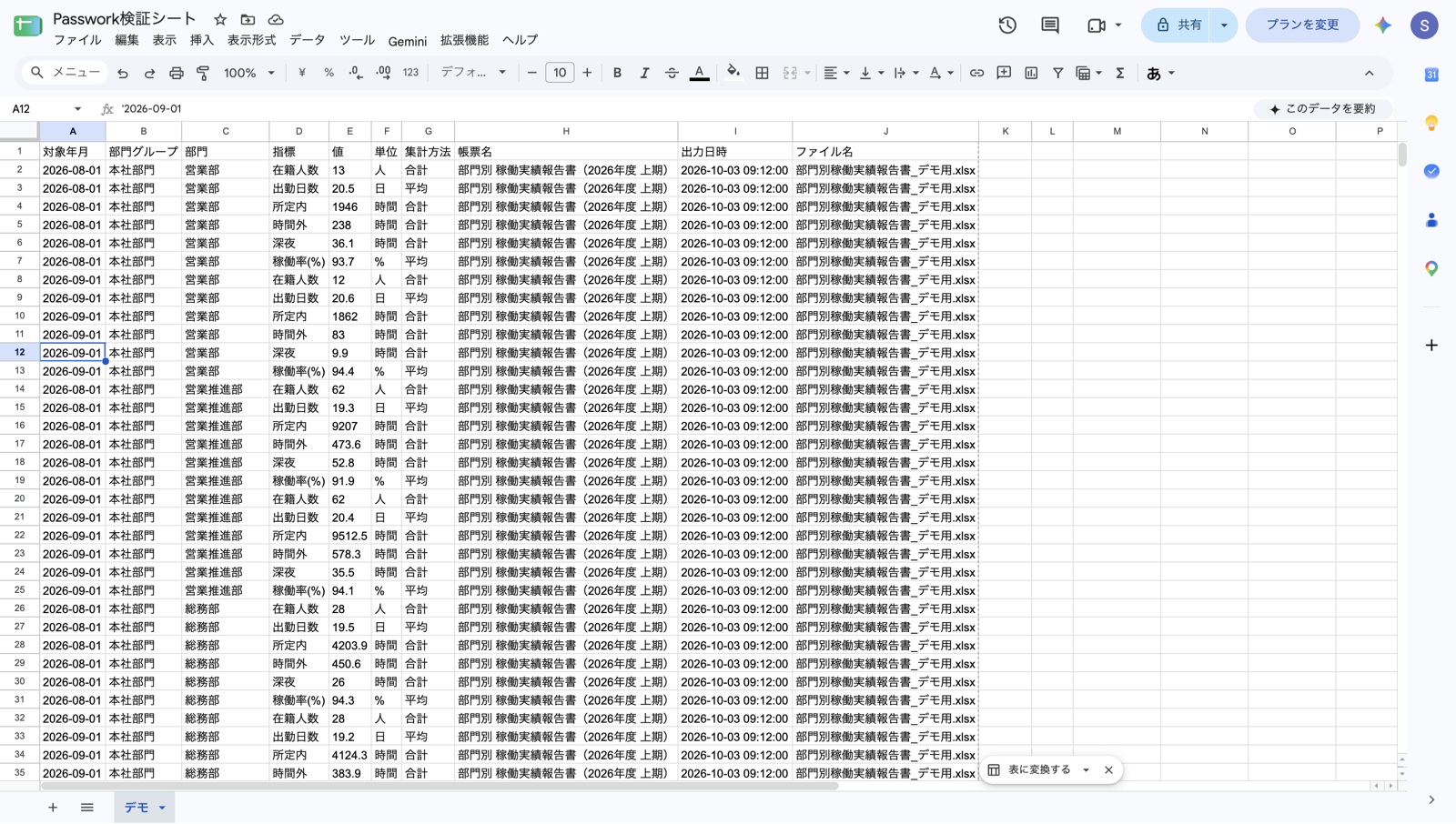Open the データ menu

307,40
